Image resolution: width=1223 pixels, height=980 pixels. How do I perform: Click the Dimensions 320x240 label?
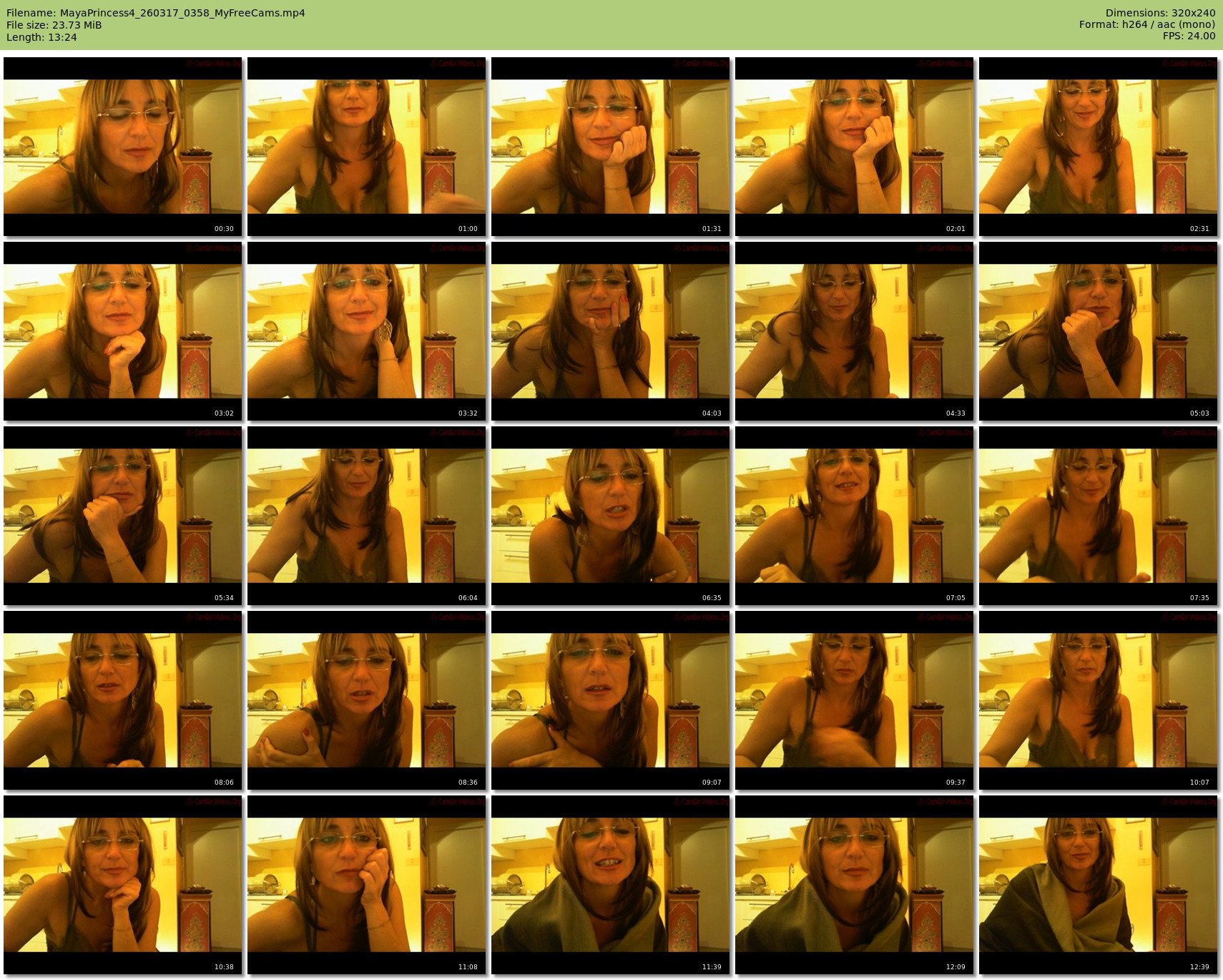pos(1160,13)
